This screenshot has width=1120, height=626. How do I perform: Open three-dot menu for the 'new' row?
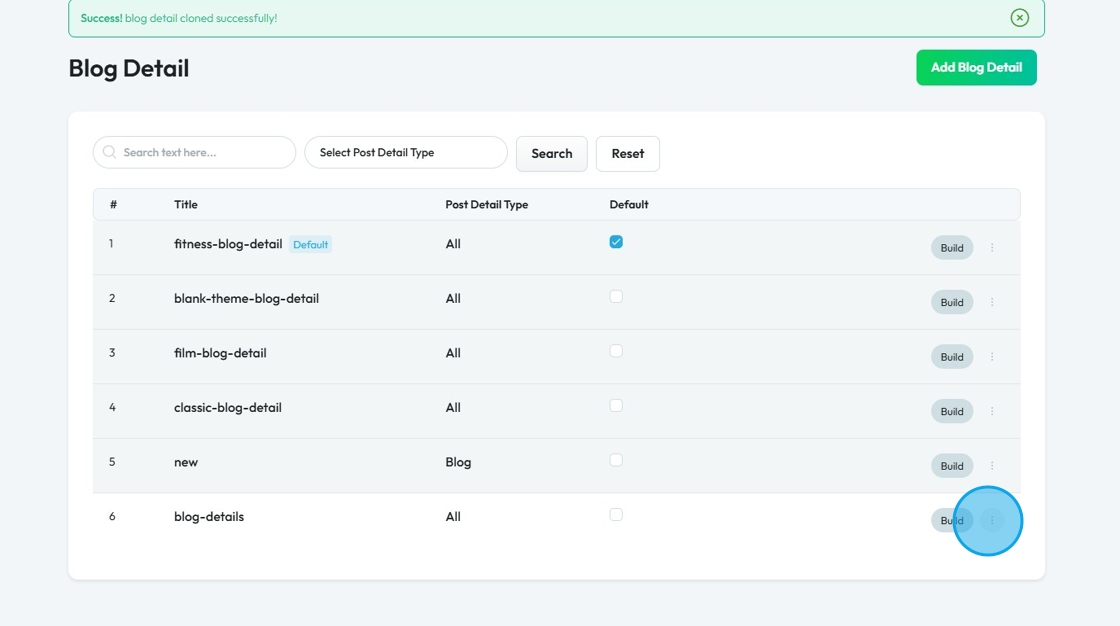[992, 466]
